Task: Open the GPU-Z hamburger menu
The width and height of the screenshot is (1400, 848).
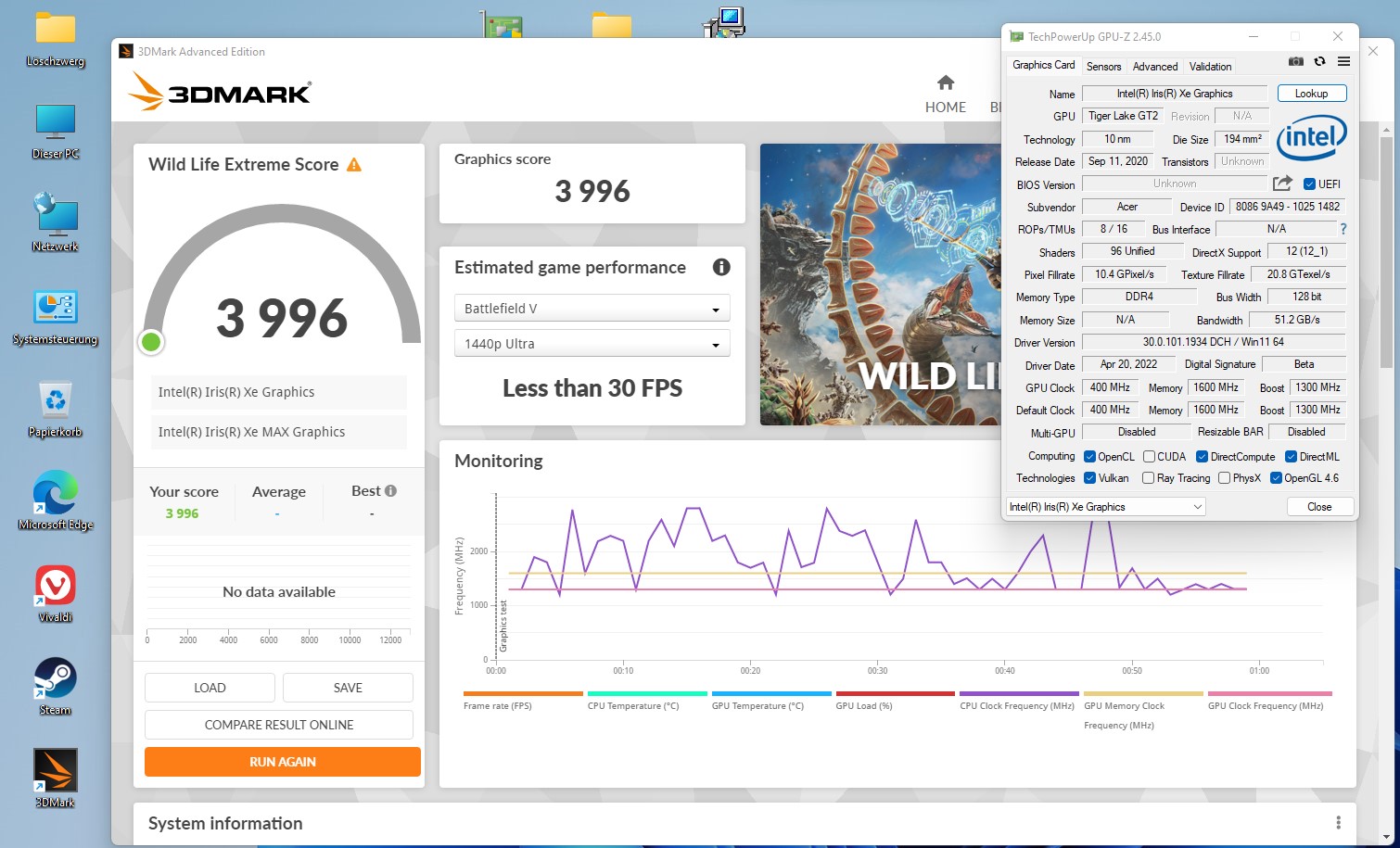Action: pos(1343,62)
